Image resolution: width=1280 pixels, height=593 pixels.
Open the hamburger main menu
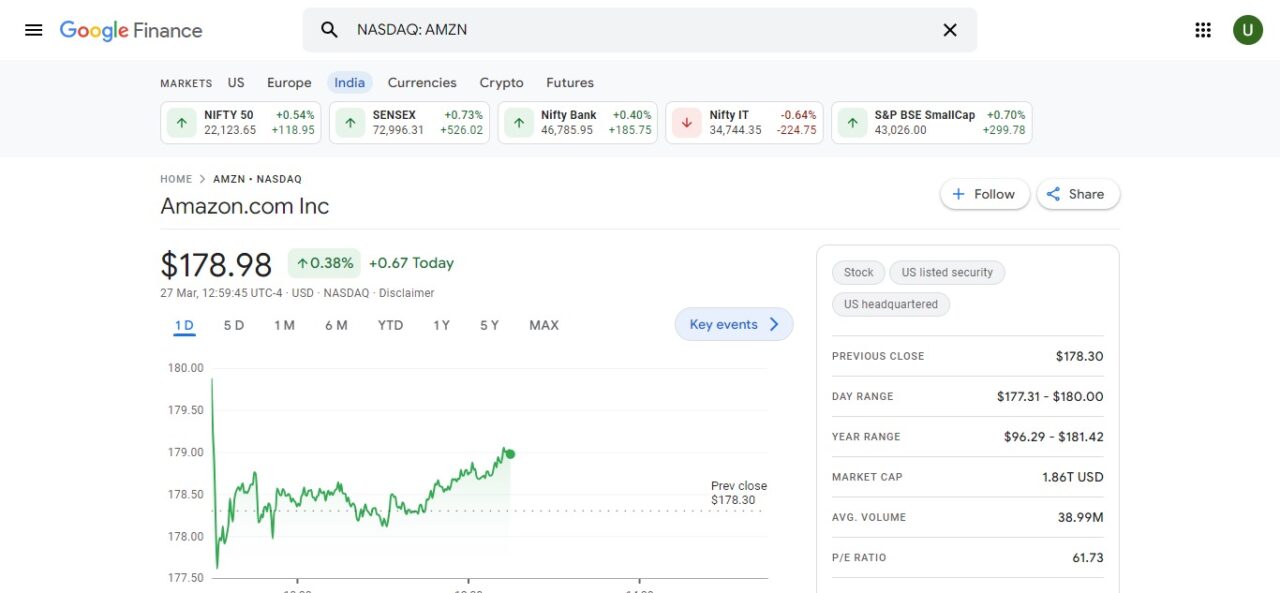[34, 30]
